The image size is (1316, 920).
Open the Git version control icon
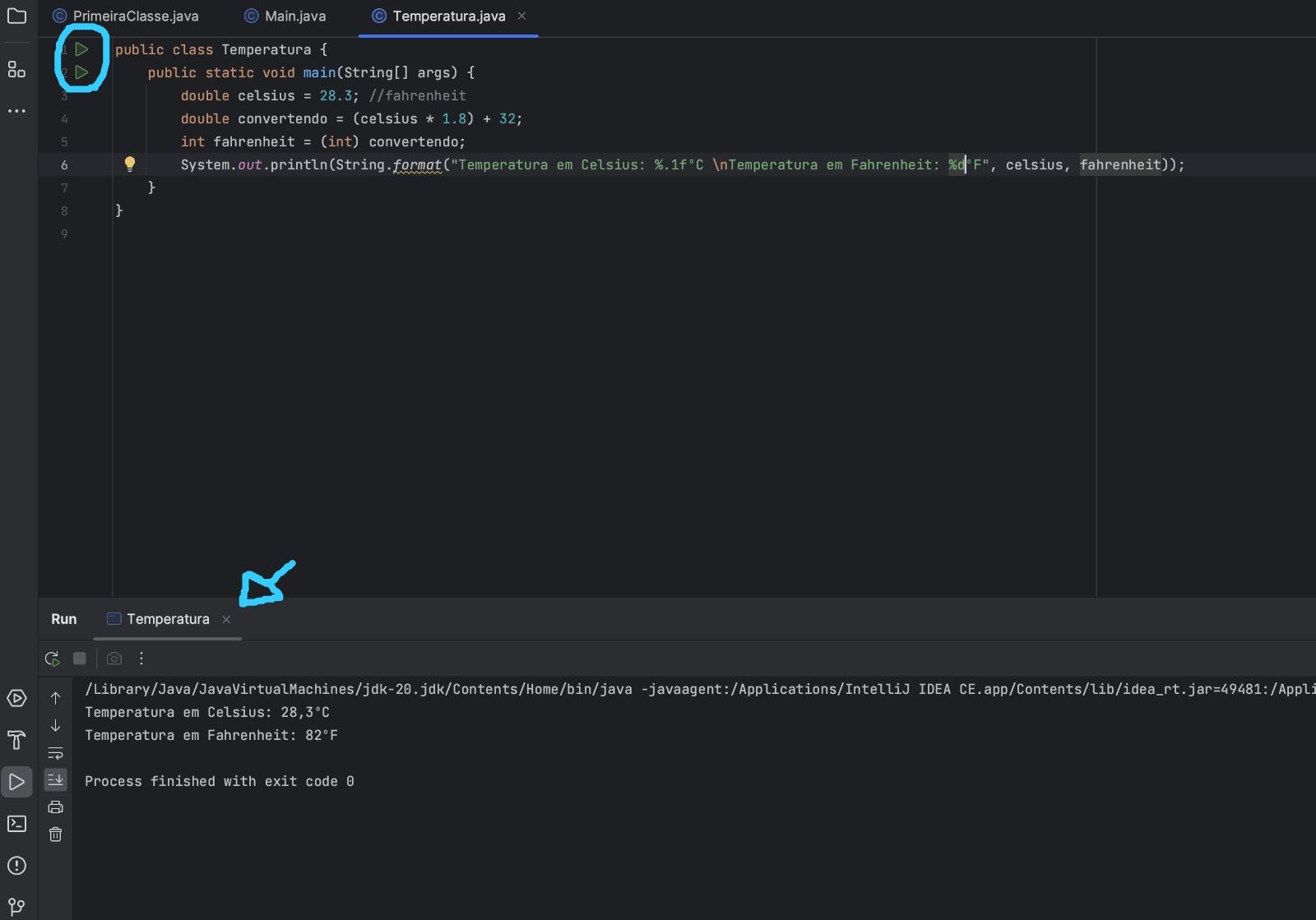[x=16, y=908]
